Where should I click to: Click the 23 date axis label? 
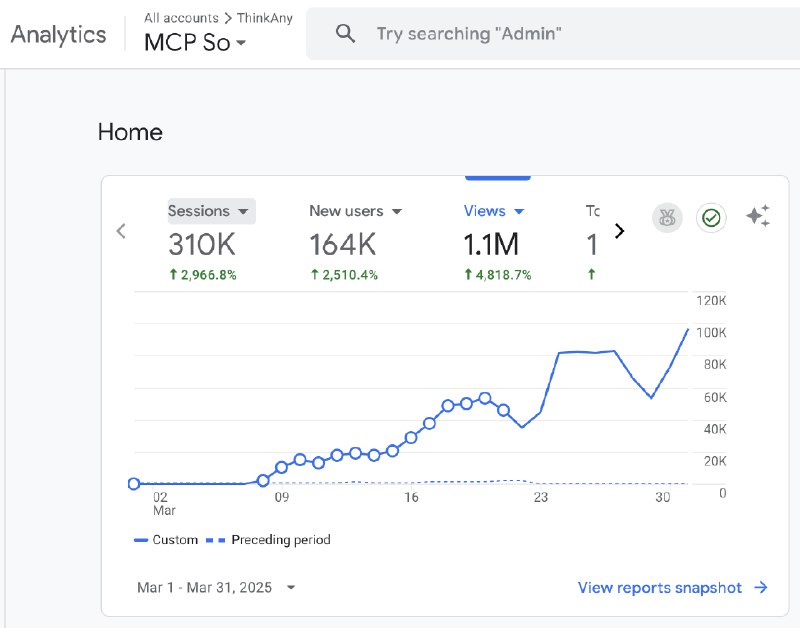click(541, 497)
